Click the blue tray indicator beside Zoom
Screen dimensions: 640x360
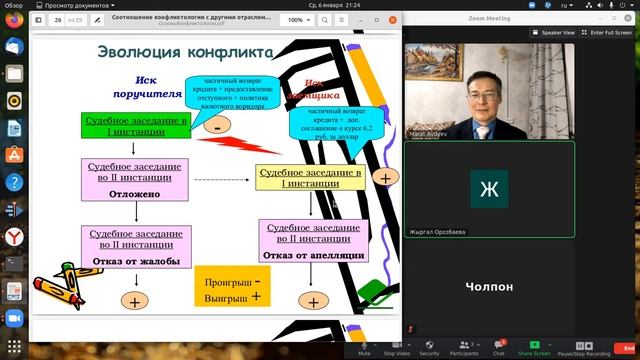[x=548, y=5]
